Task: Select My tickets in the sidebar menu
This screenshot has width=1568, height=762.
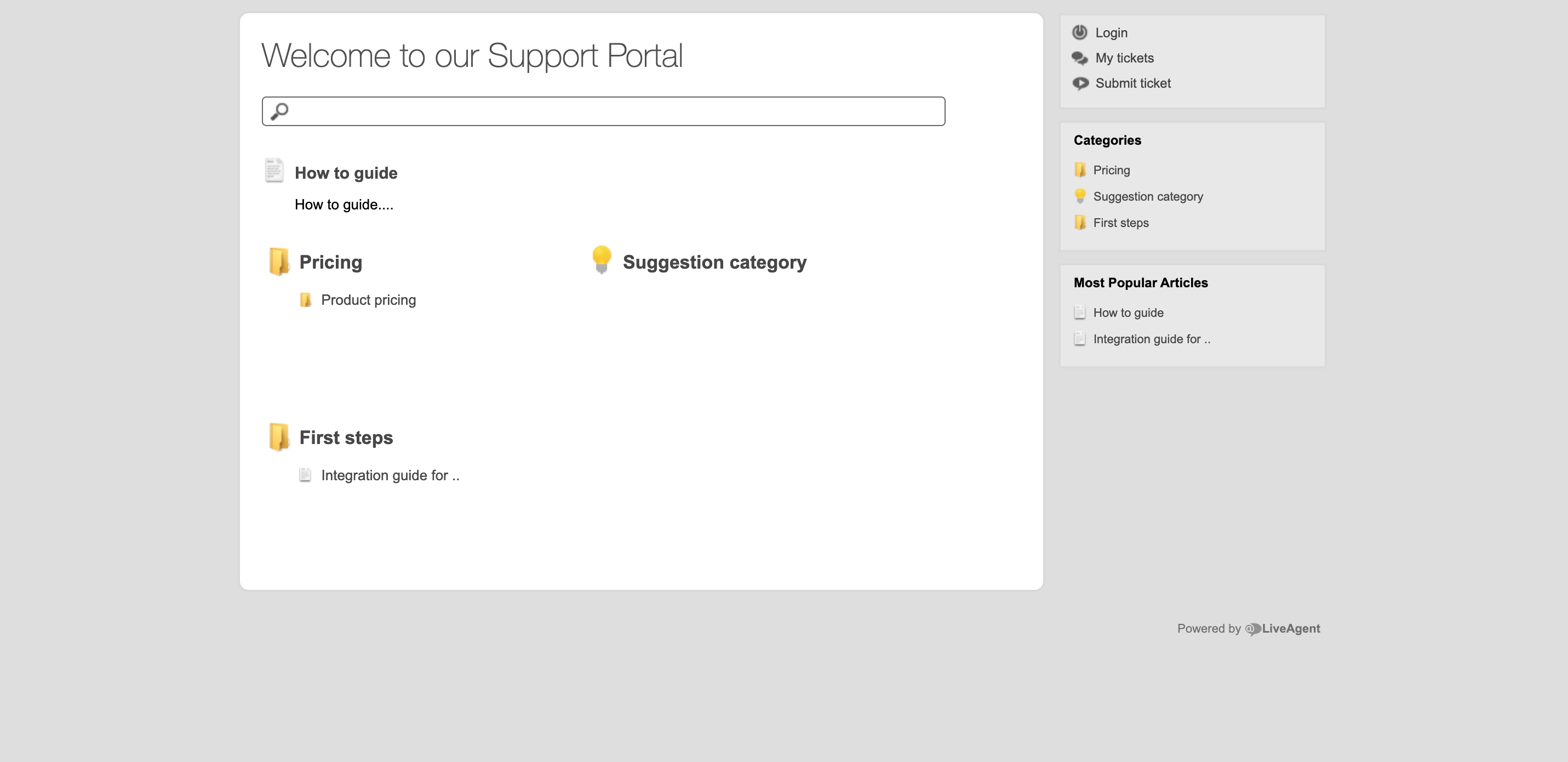Action: point(1124,57)
